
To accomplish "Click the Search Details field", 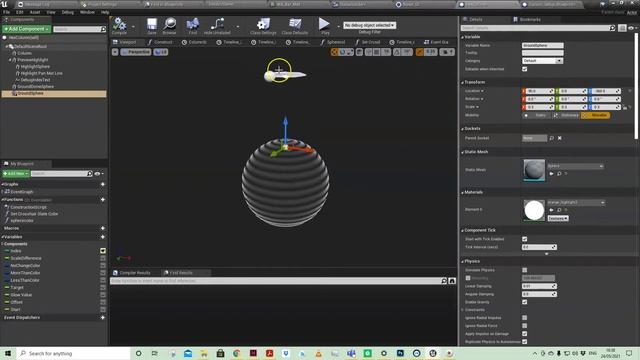I will coord(538,28).
